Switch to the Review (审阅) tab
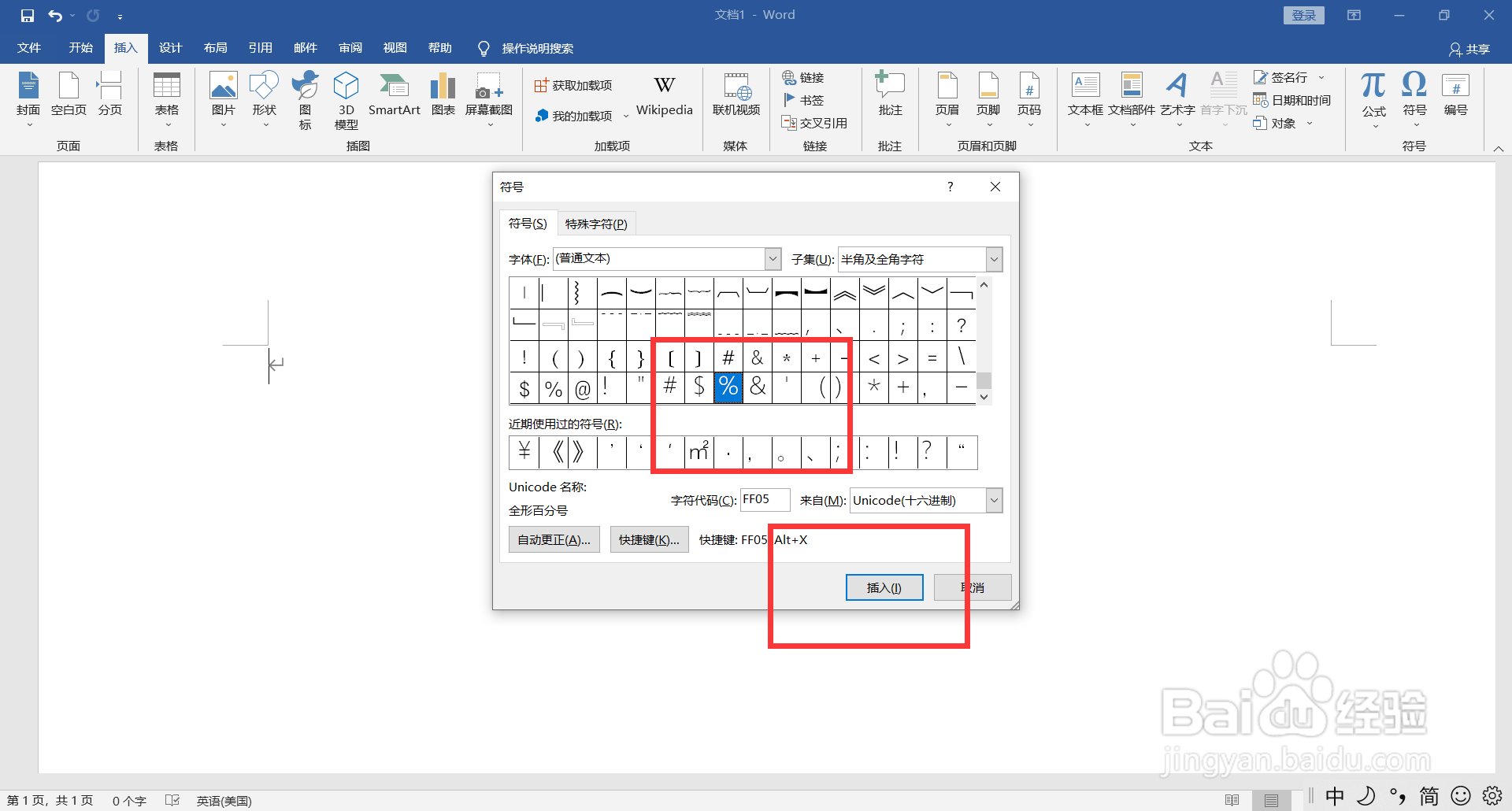The image size is (1512, 811). pos(350,48)
